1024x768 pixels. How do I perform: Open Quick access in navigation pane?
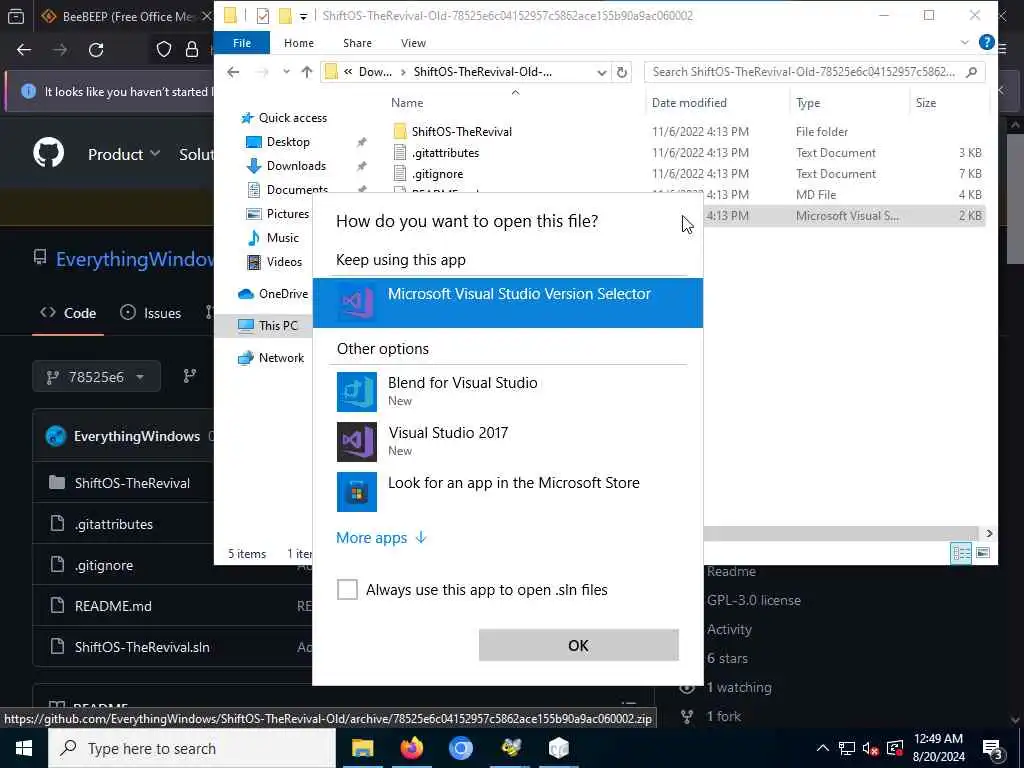coord(292,118)
